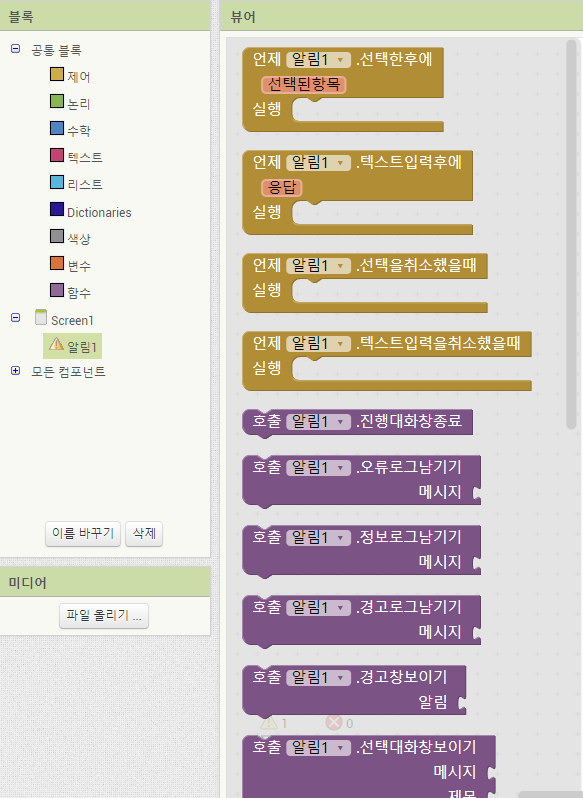Open the 색상 blocks category
The height and width of the screenshot is (798, 583).
(79, 239)
